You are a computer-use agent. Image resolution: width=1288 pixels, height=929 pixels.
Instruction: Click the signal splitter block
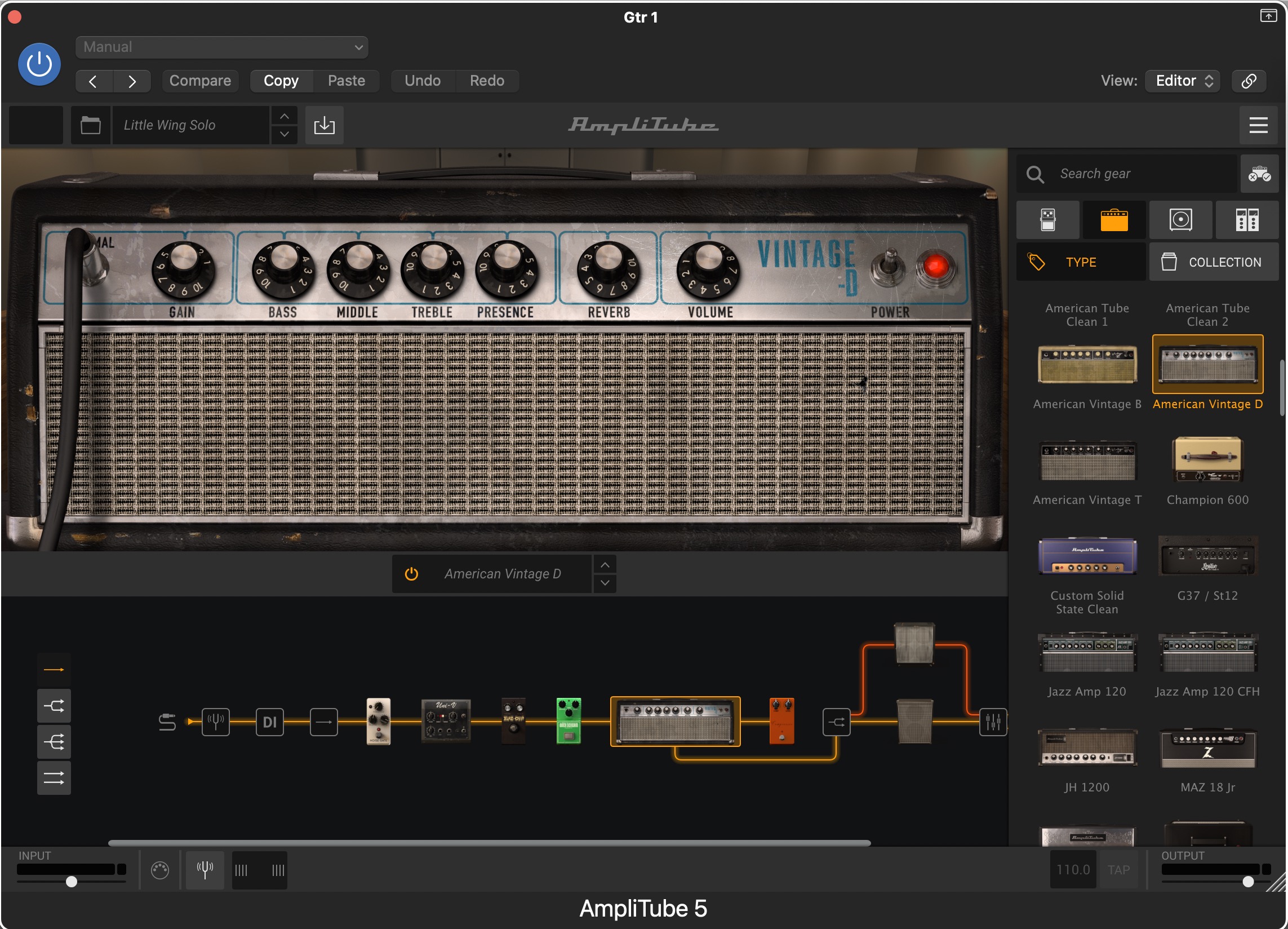click(x=837, y=722)
